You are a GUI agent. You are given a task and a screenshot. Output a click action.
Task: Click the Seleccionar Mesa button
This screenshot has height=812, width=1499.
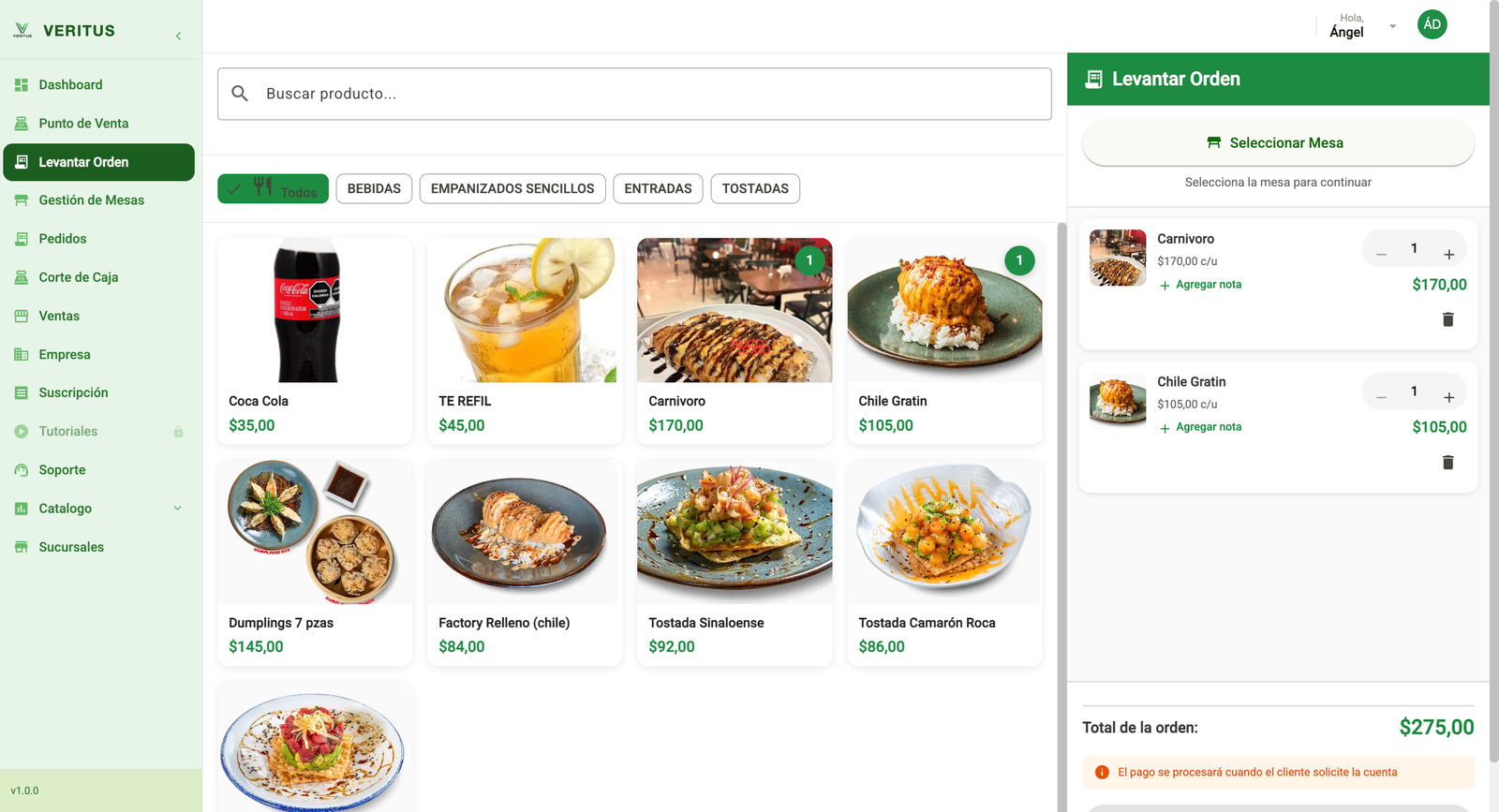click(x=1278, y=142)
